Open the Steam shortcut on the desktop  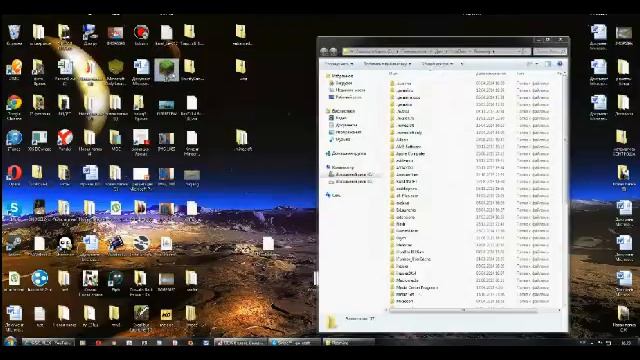[x=14, y=245]
